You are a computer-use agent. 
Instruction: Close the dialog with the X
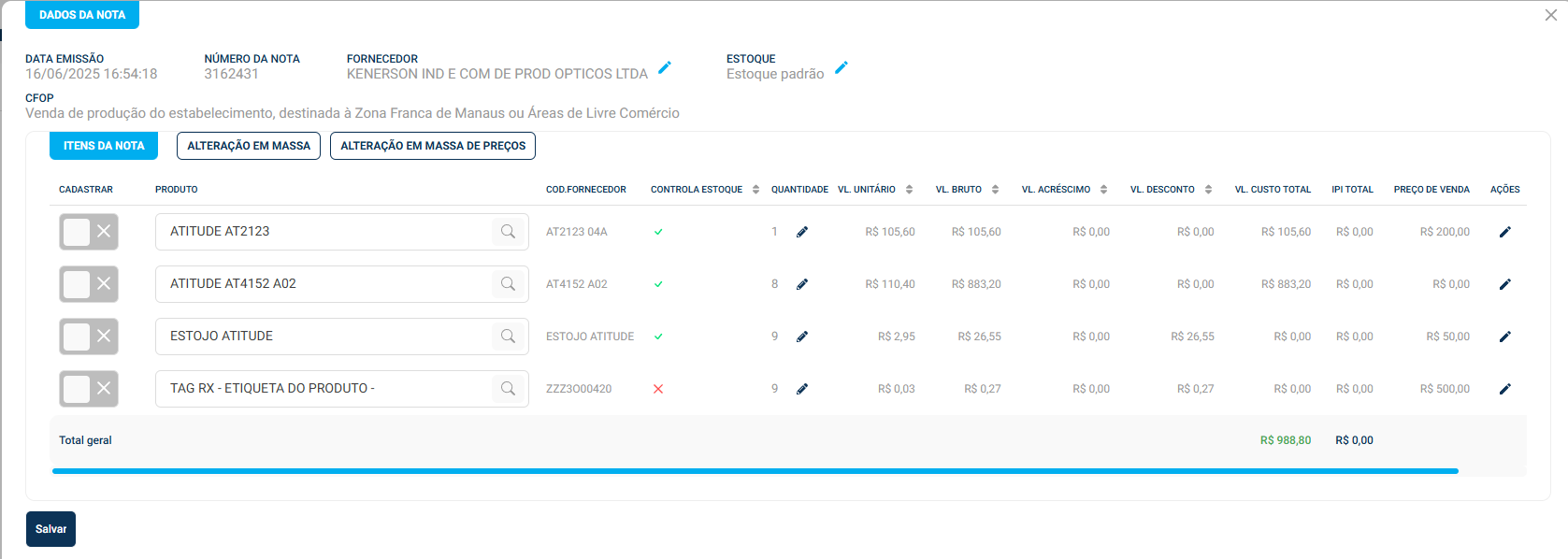coord(1551,15)
